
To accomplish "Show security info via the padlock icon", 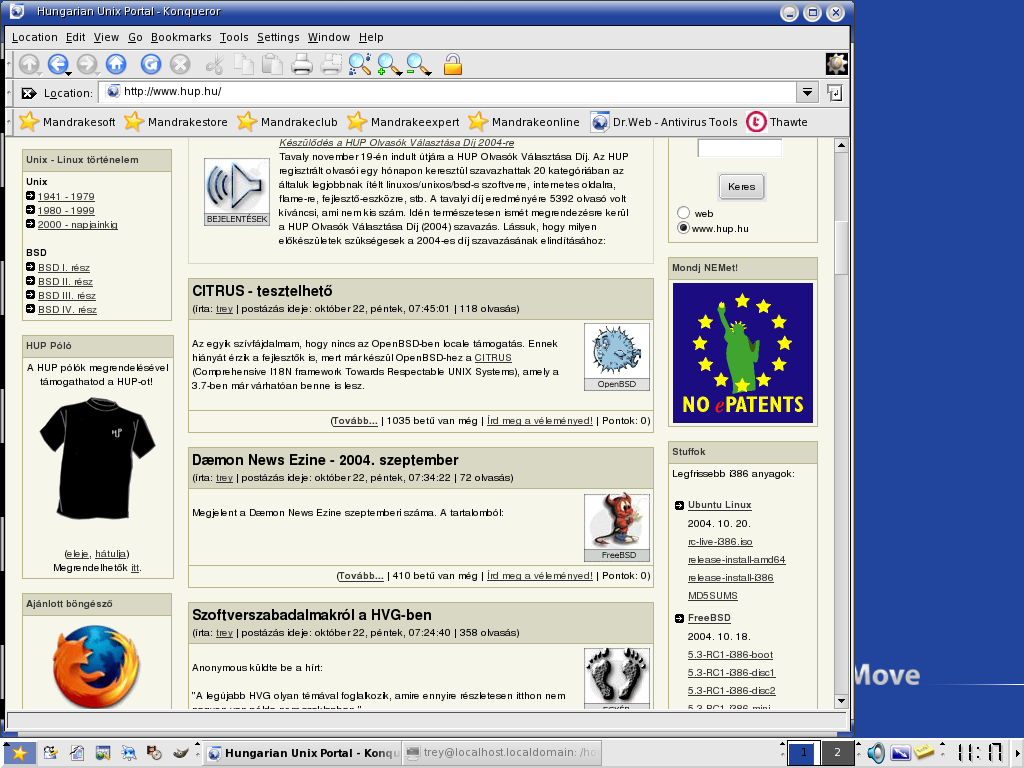I will point(453,64).
